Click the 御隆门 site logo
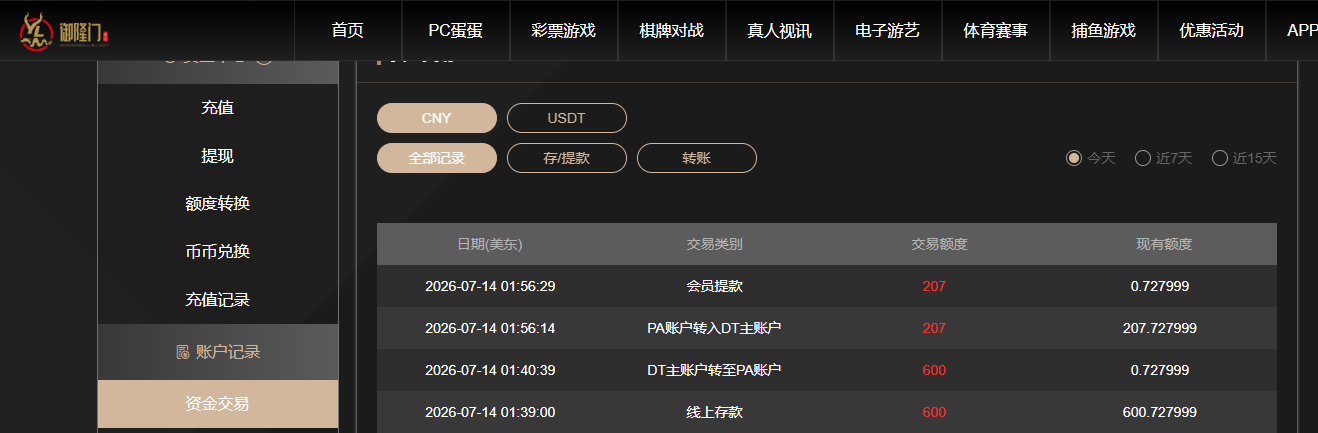The image size is (1318, 433). click(x=64, y=32)
